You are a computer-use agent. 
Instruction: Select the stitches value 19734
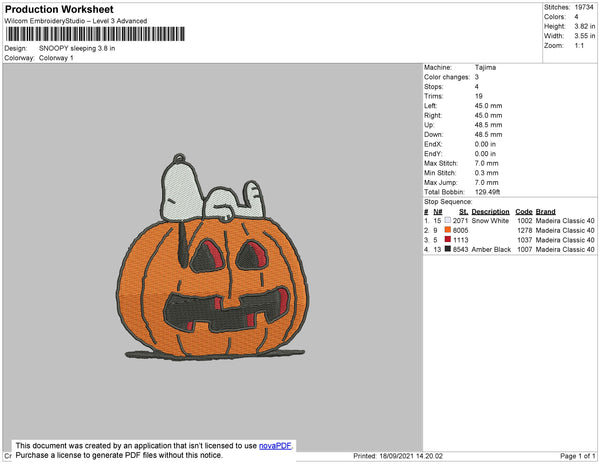point(584,7)
